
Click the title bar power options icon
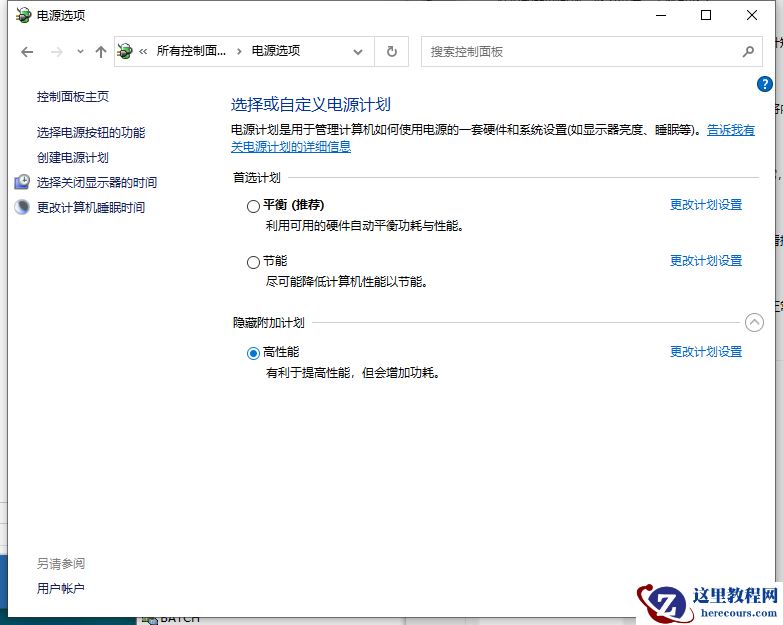23,15
